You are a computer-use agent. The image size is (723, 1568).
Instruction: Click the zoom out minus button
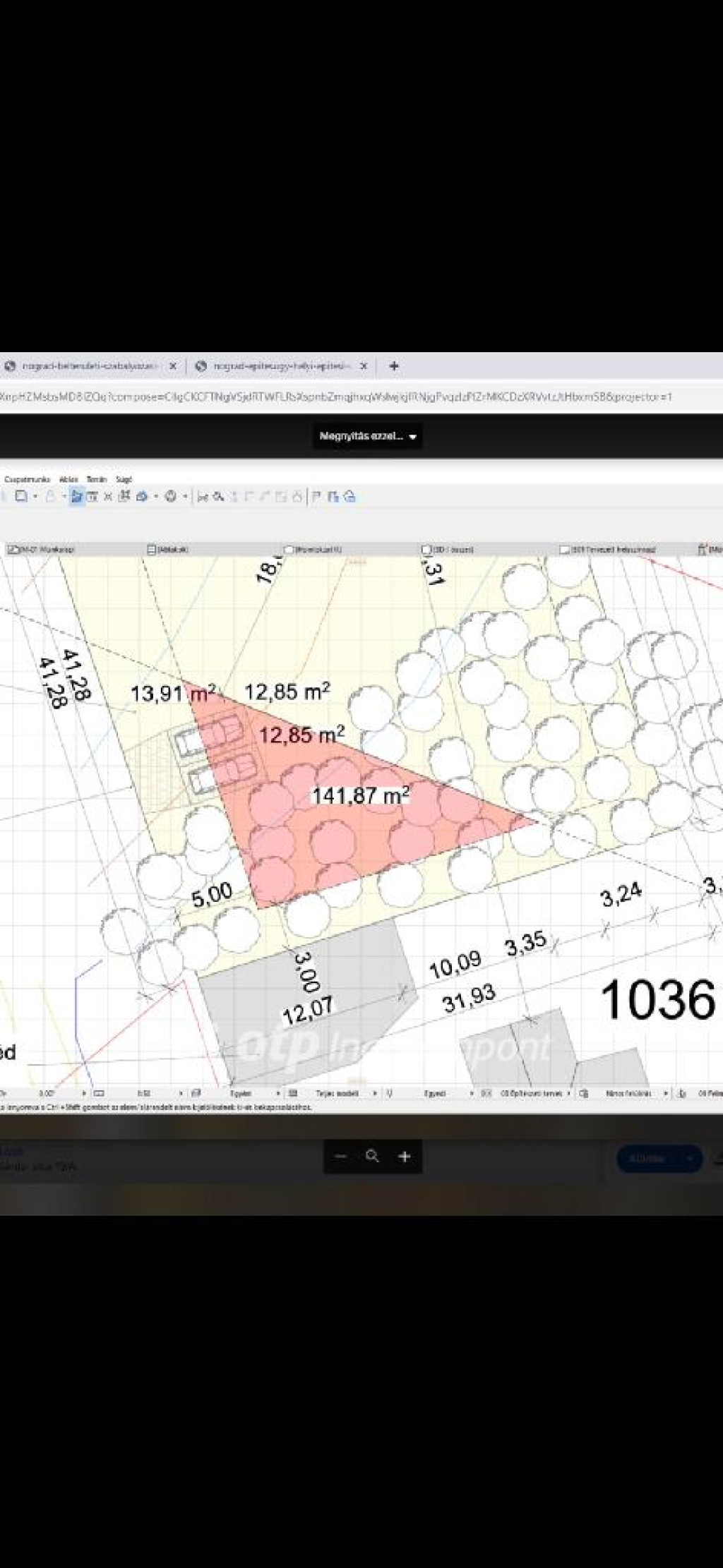point(341,1157)
